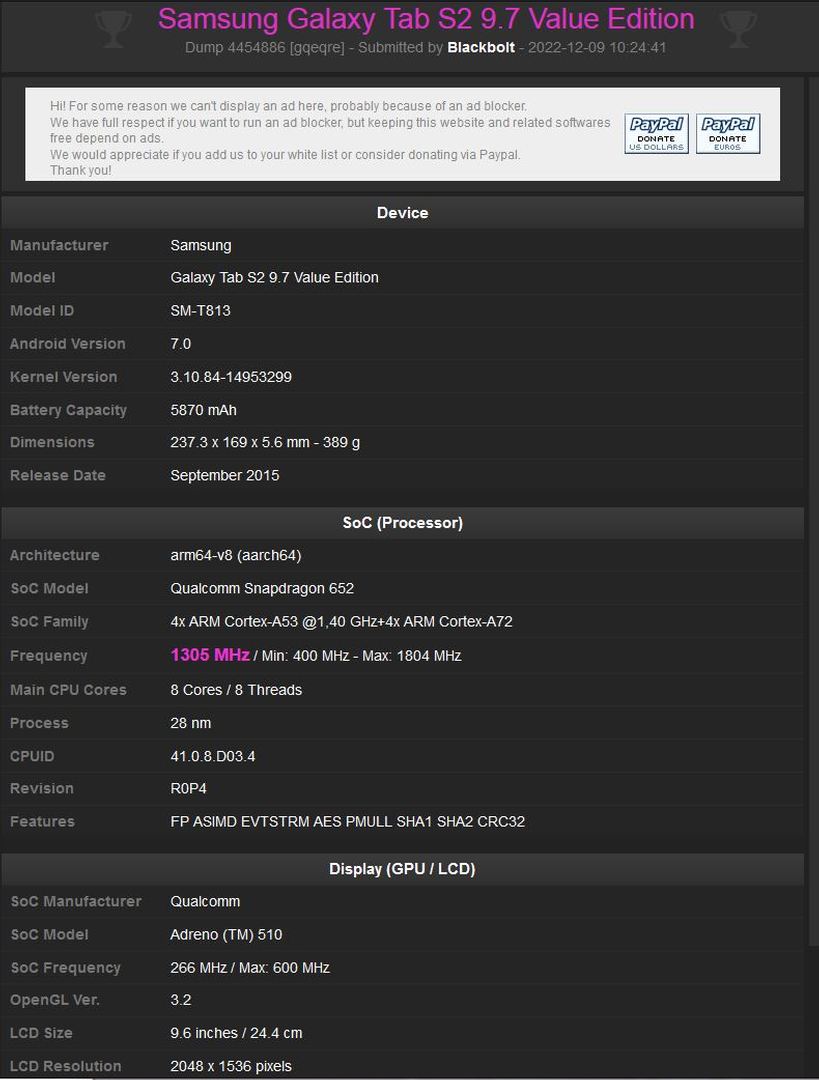This screenshot has height=1080, width=819.
Task: Click the 'LCD Resolution' row label
Action: point(65,1066)
